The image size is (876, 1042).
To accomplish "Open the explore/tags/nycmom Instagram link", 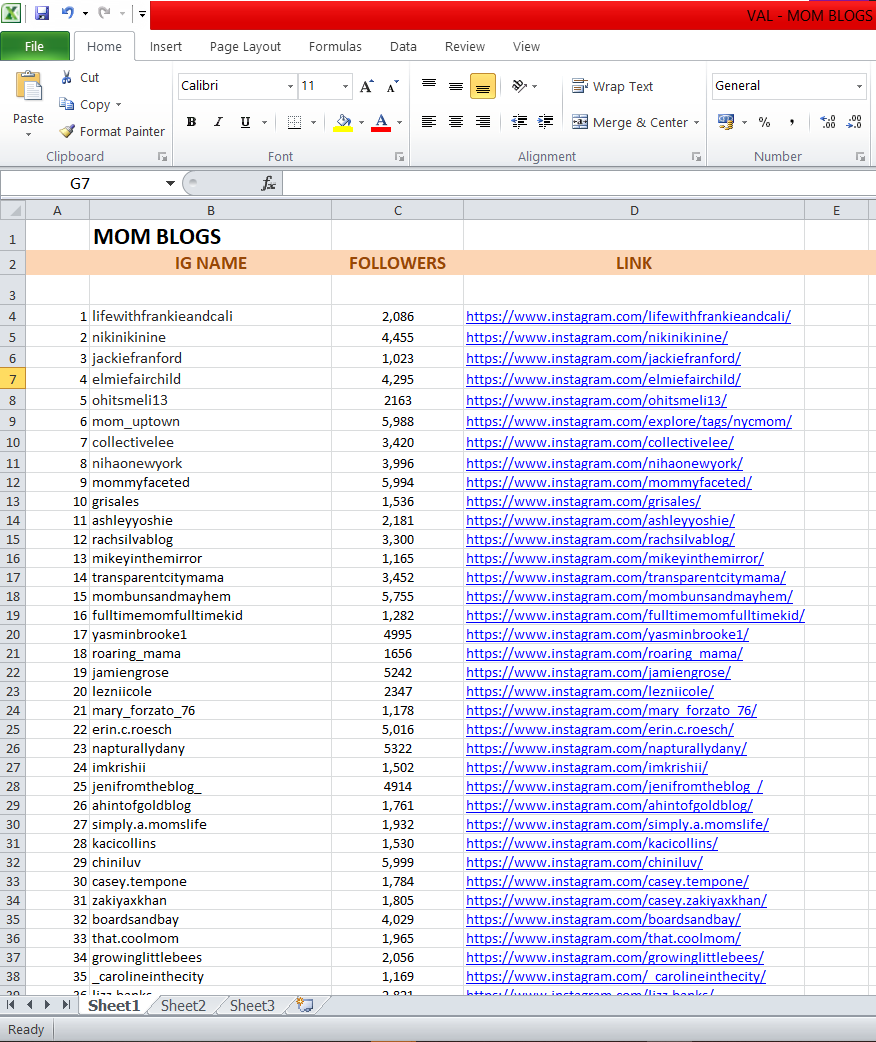I will 629,421.
